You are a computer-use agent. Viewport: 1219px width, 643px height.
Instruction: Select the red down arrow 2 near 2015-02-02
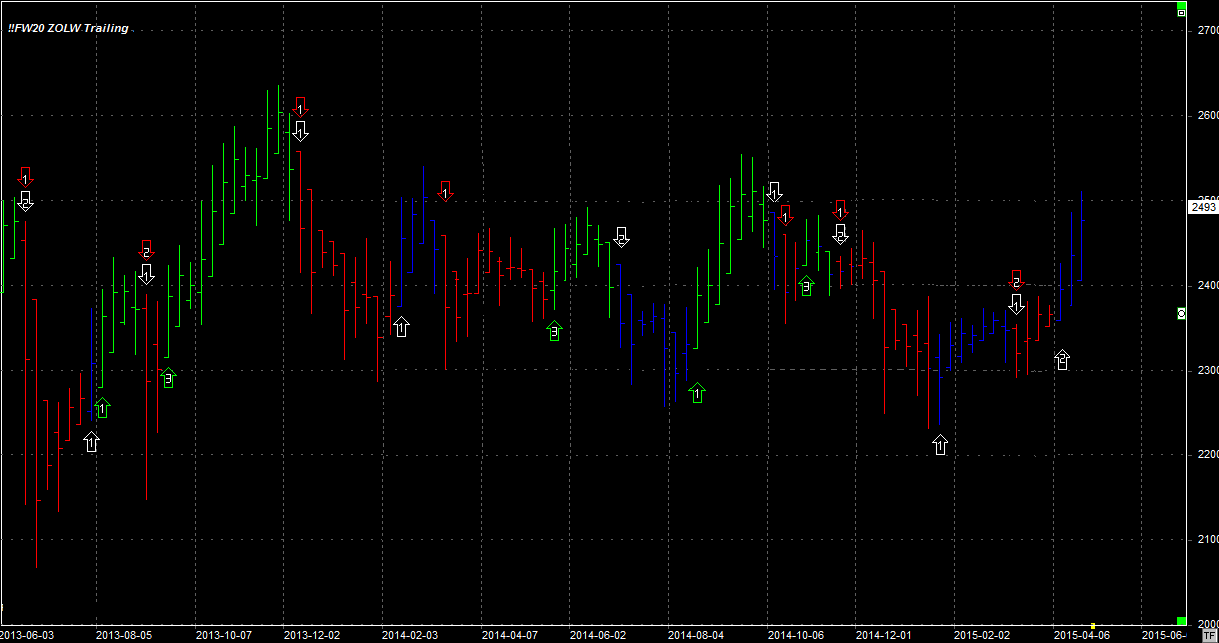(1017, 280)
